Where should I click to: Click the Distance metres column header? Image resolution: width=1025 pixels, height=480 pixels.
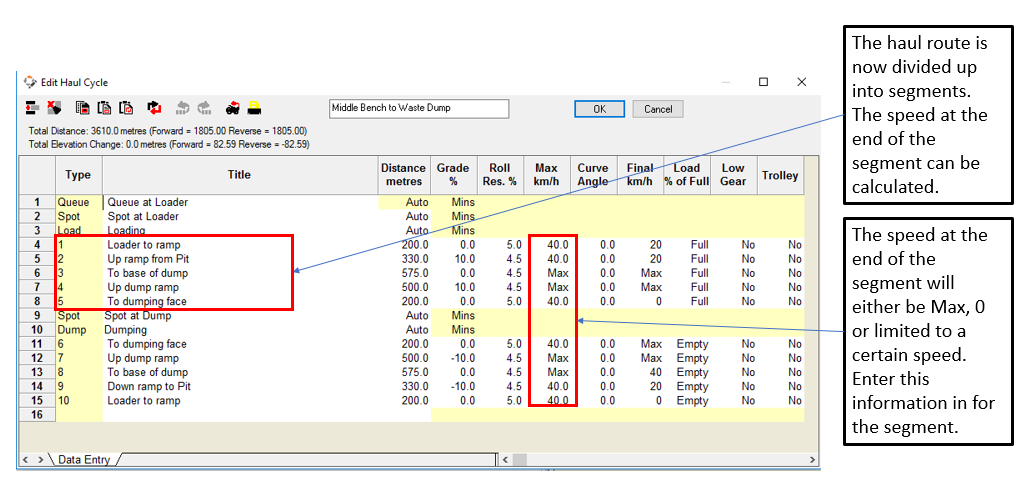pos(403,175)
